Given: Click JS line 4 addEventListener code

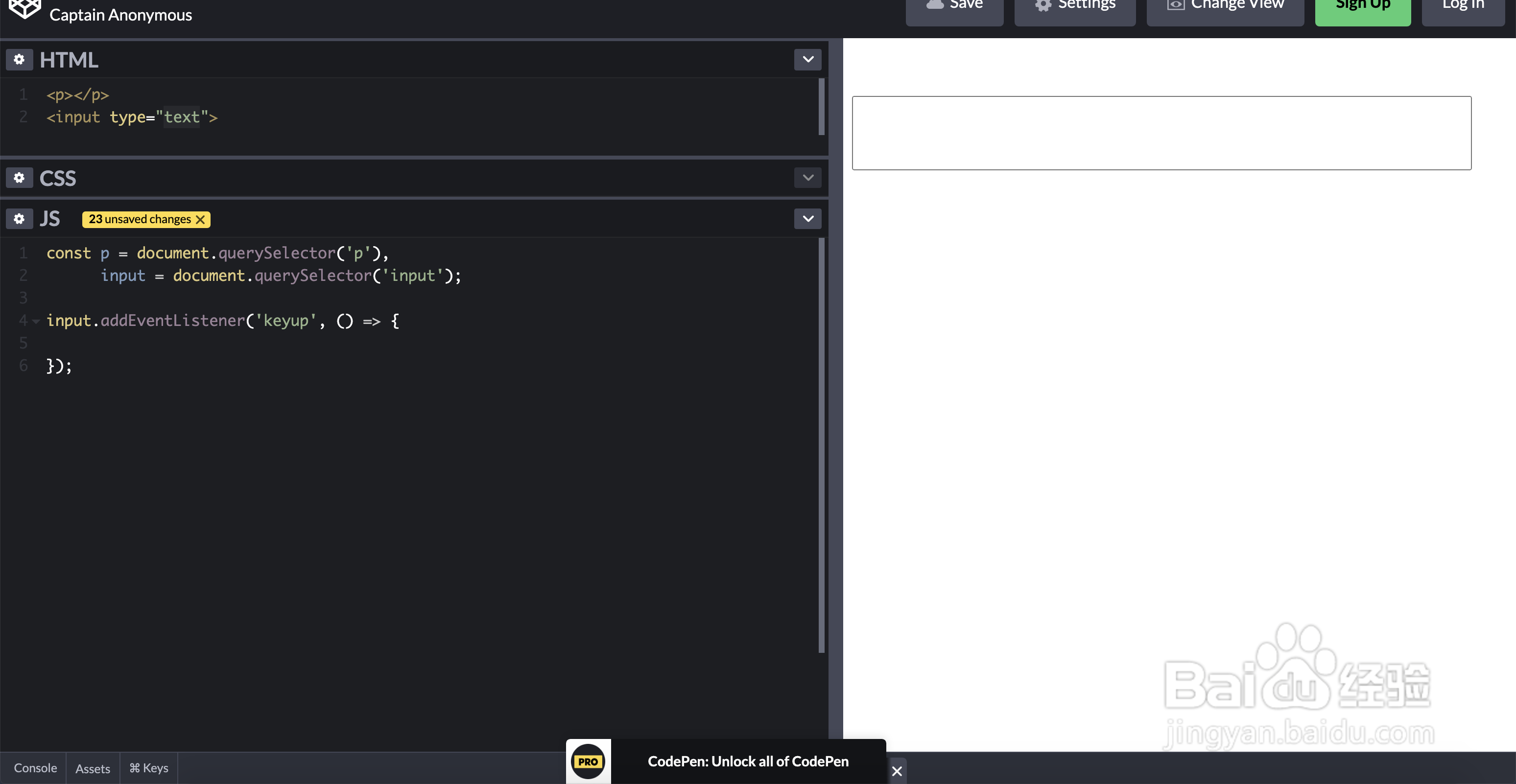Looking at the screenshot, I should pyautogui.click(x=222, y=321).
